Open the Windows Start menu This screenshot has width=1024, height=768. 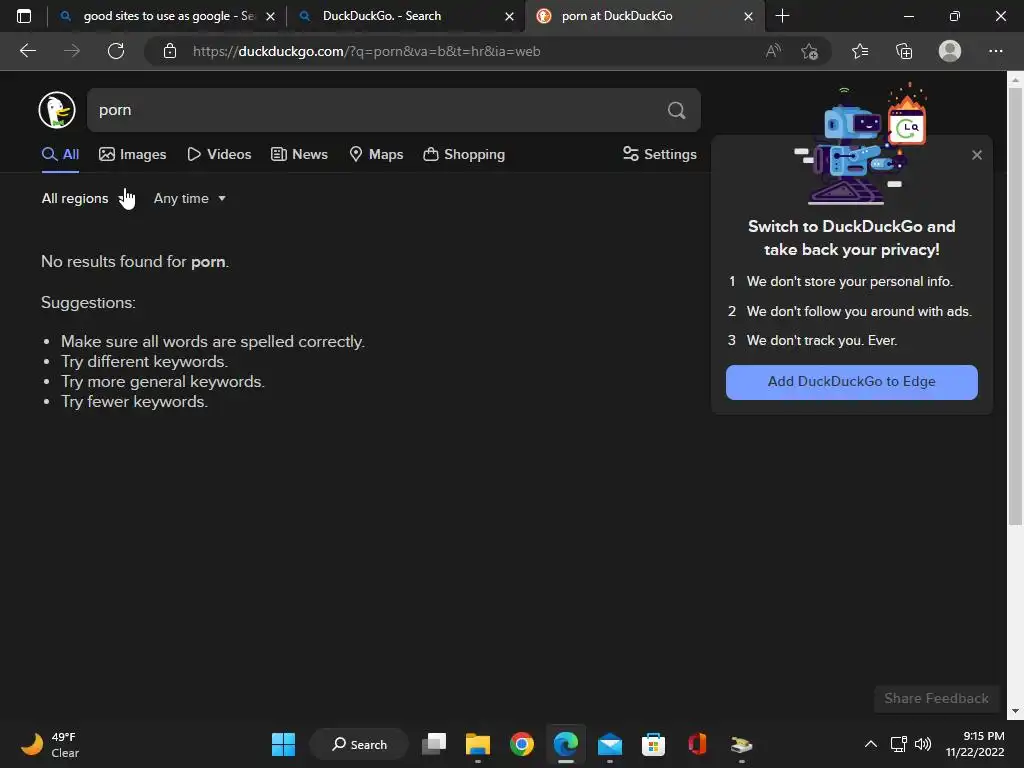click(x=283, y=744)
